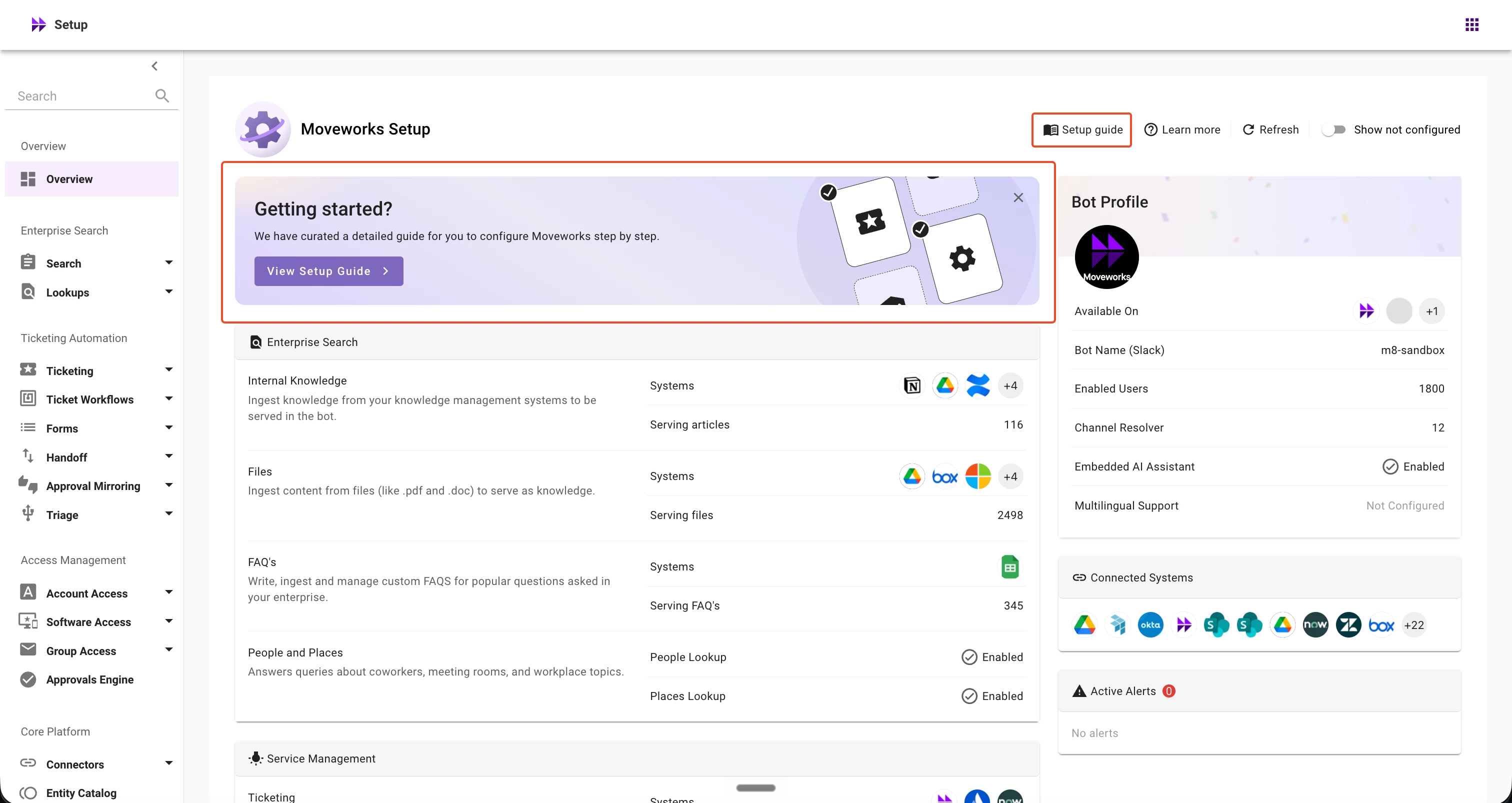Image resolution: width=1512 pixels, height=803 pixels.
Task: Click the Setup guide button
Action: pos(1082,129)
